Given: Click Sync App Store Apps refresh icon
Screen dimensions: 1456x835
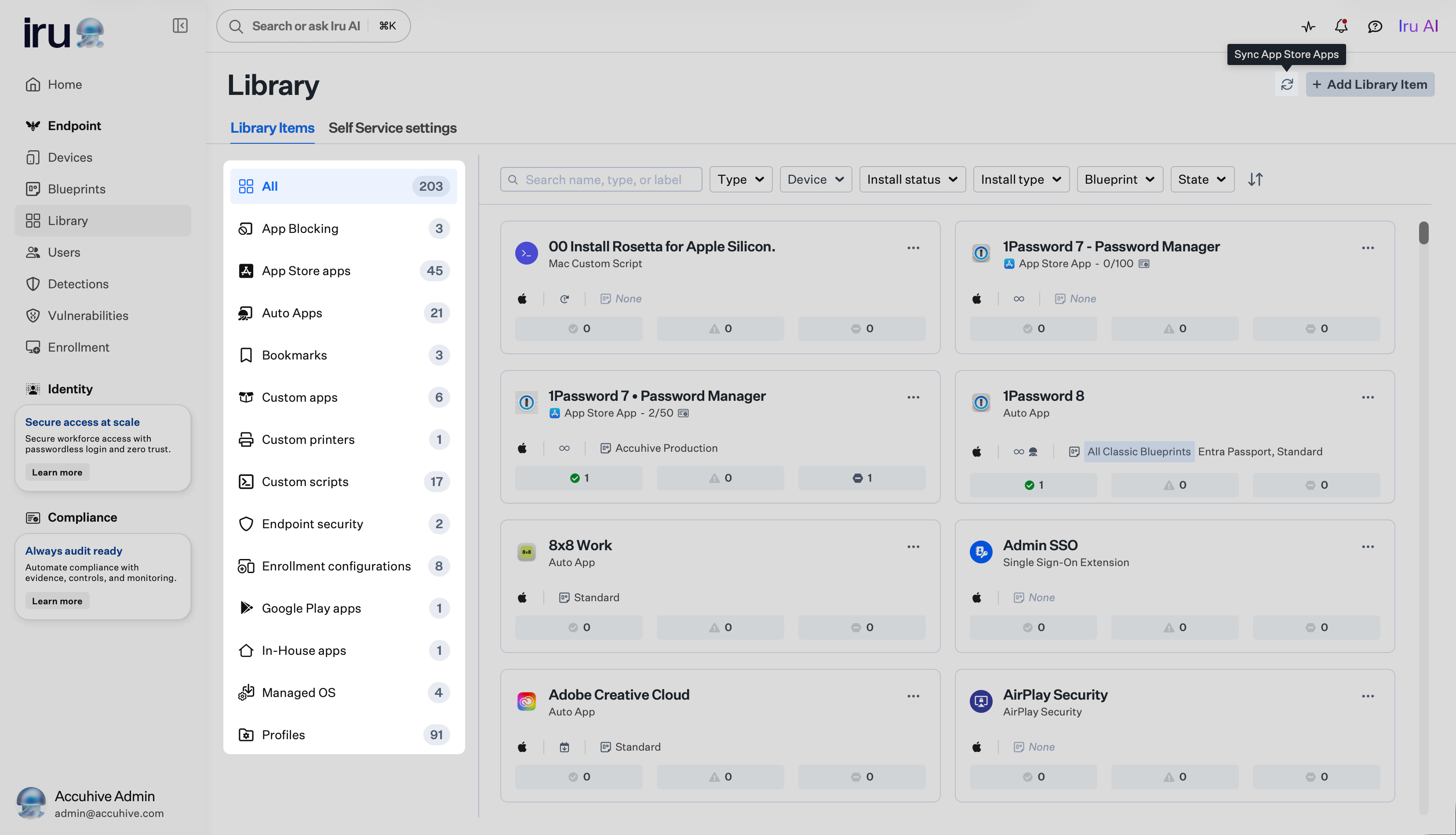Looking at the screenshot, I should point(1287,84).
